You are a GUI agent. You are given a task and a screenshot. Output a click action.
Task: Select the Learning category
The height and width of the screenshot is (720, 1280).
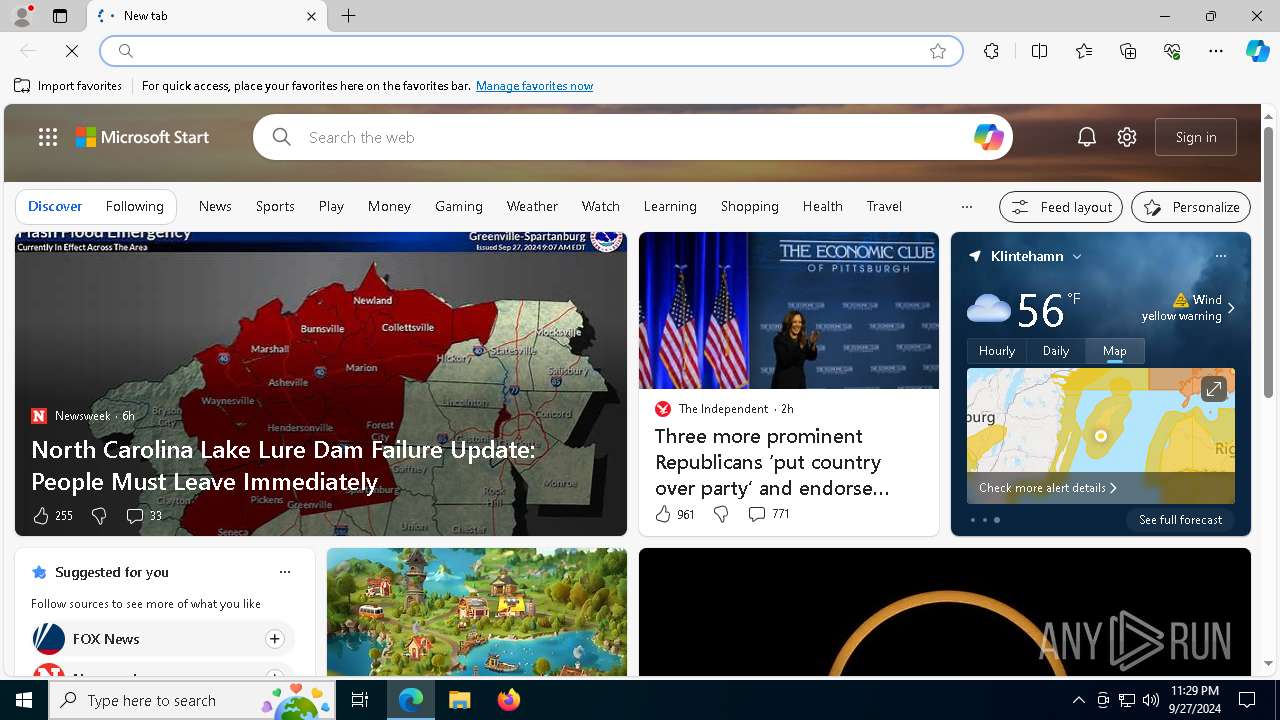click(670, 206)
